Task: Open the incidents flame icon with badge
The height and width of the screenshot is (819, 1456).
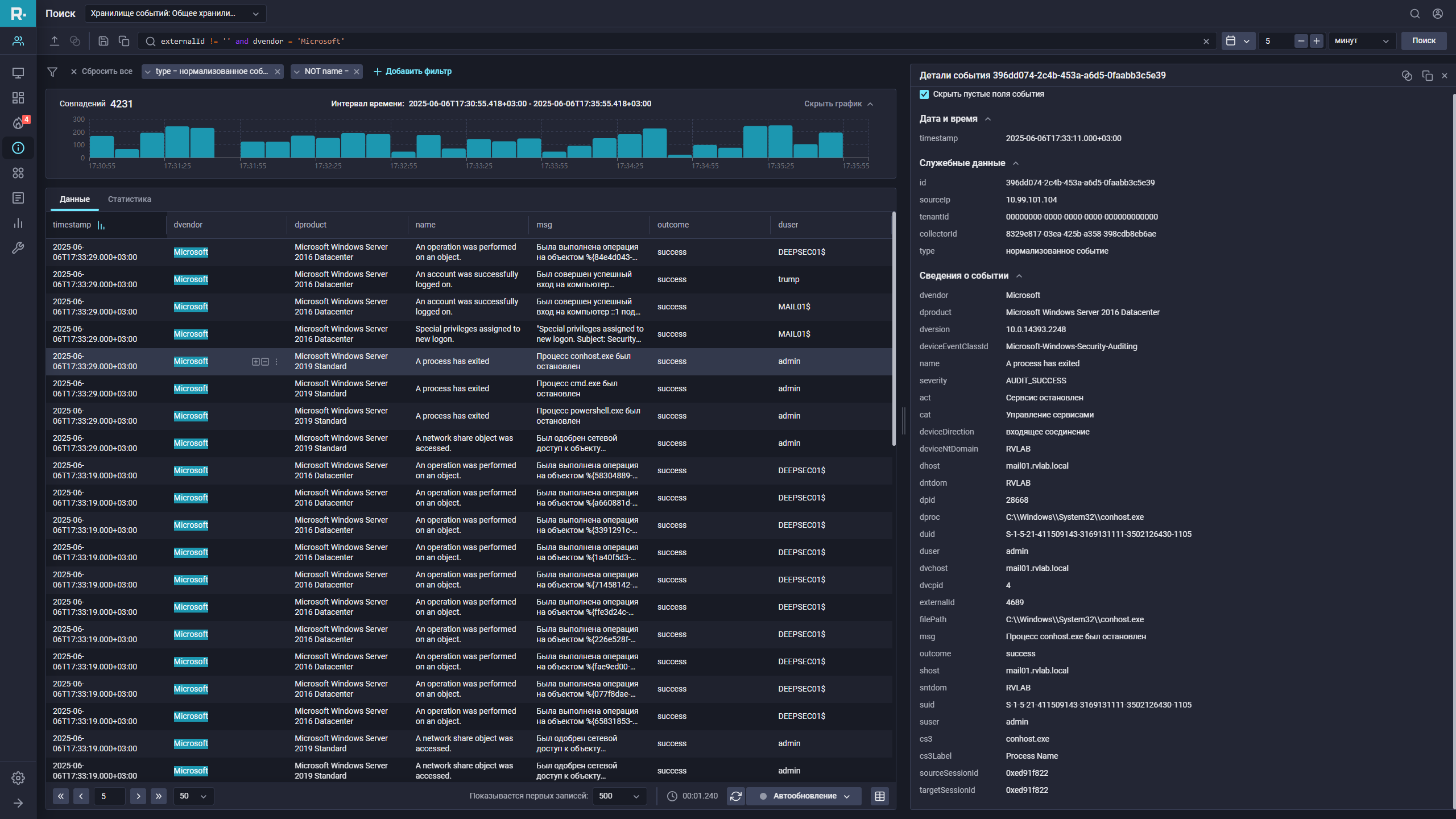Action: pos(18,123)
